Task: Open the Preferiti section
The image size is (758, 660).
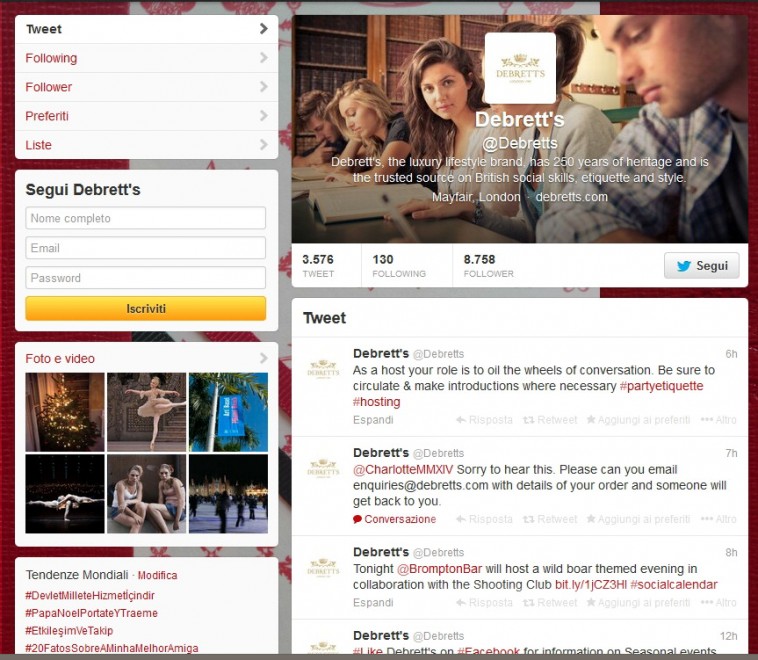Action: [x=146, y=116]
